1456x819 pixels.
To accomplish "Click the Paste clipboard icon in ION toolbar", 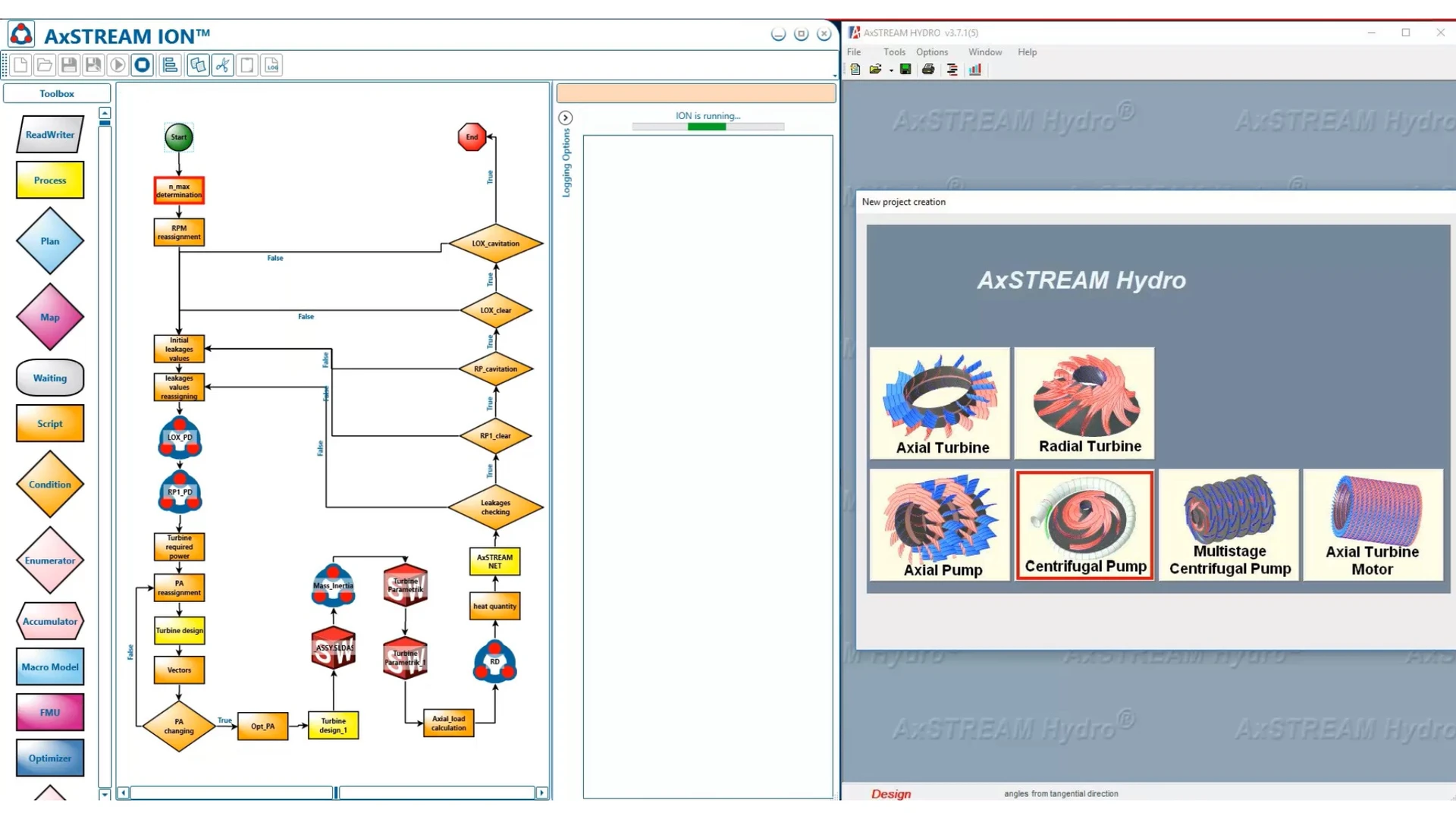I will (246, 65).
